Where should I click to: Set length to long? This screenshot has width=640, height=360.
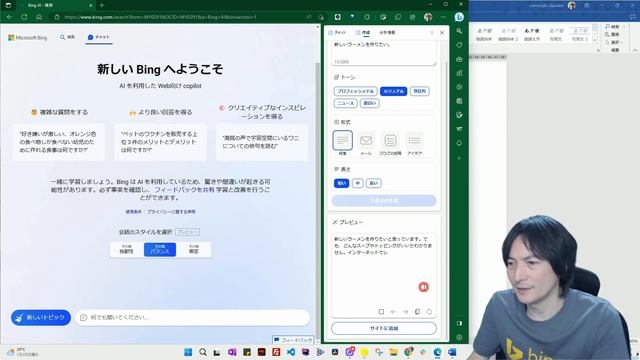point(373,183)
